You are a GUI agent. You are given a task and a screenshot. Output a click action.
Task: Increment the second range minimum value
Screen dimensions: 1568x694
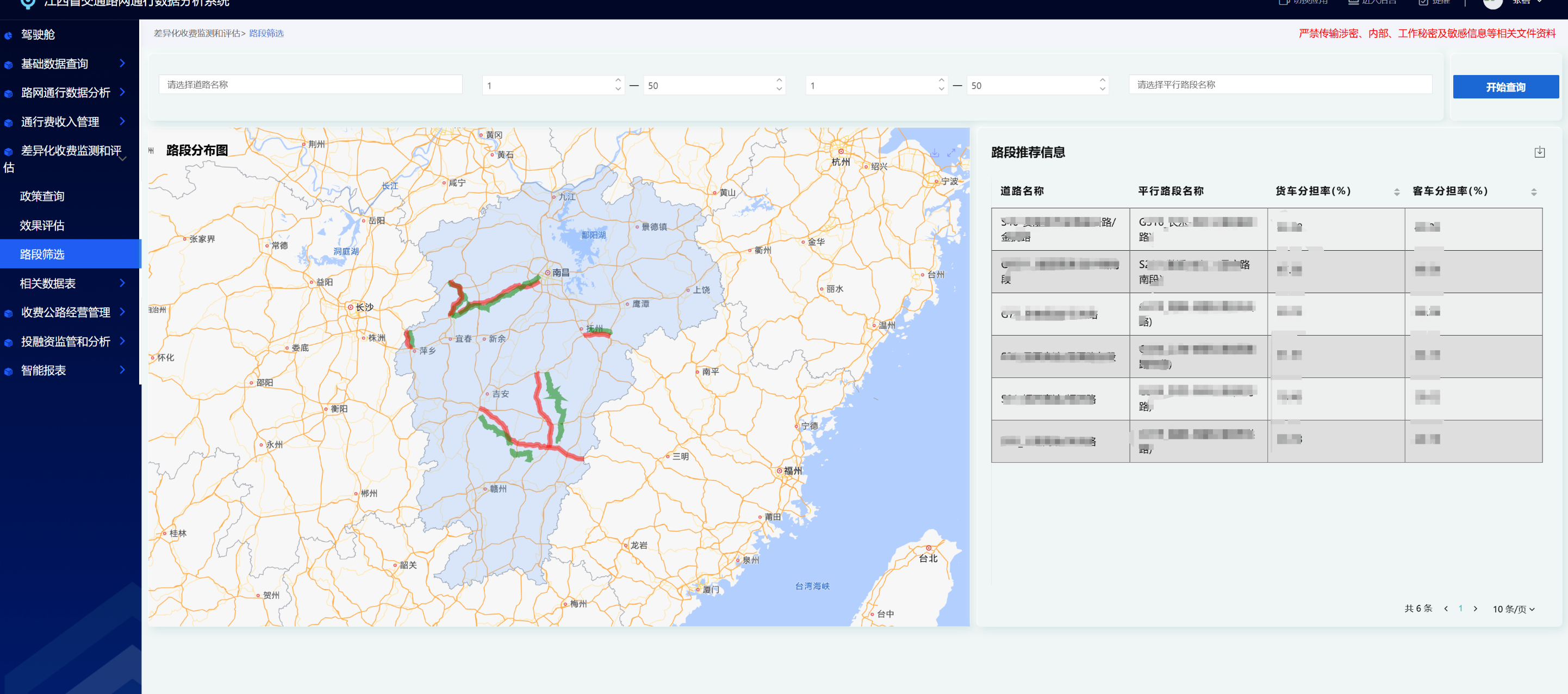941,80
